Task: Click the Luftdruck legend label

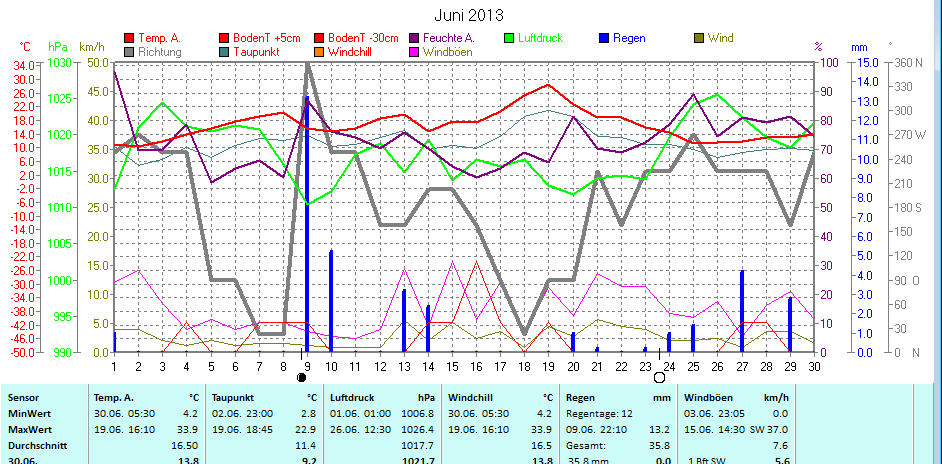Action: 541,38
